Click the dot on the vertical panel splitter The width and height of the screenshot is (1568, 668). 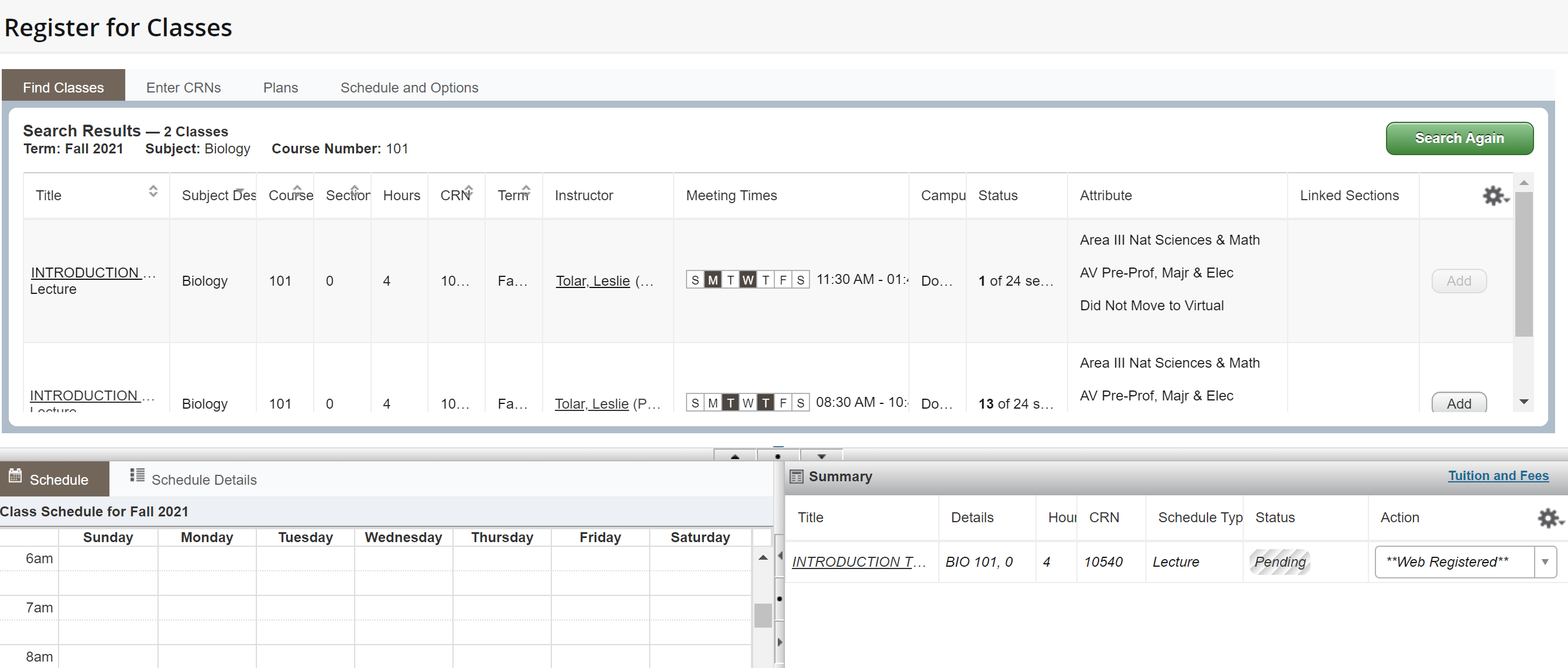(x=780, y=598)
